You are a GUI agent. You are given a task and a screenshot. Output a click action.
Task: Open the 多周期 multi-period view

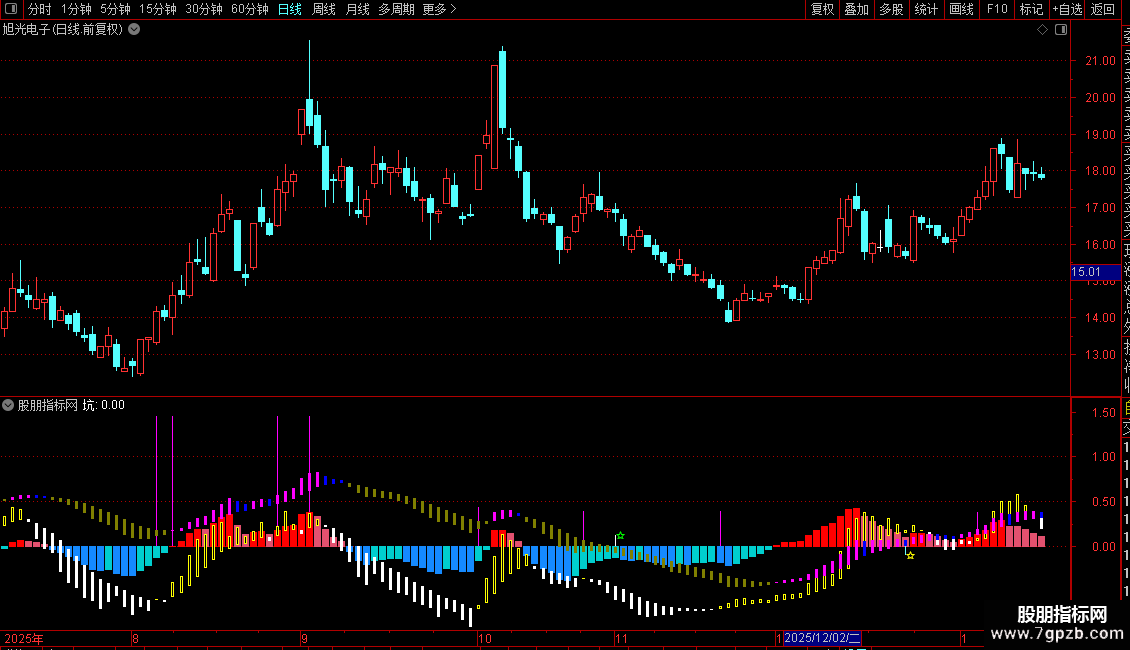396,9
